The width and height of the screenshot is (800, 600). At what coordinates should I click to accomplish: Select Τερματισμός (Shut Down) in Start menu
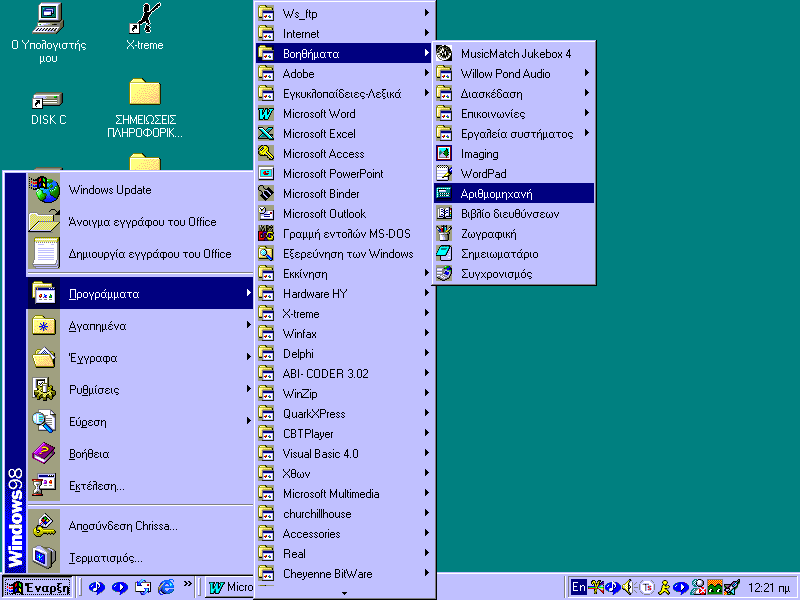[x=105, y=557]
